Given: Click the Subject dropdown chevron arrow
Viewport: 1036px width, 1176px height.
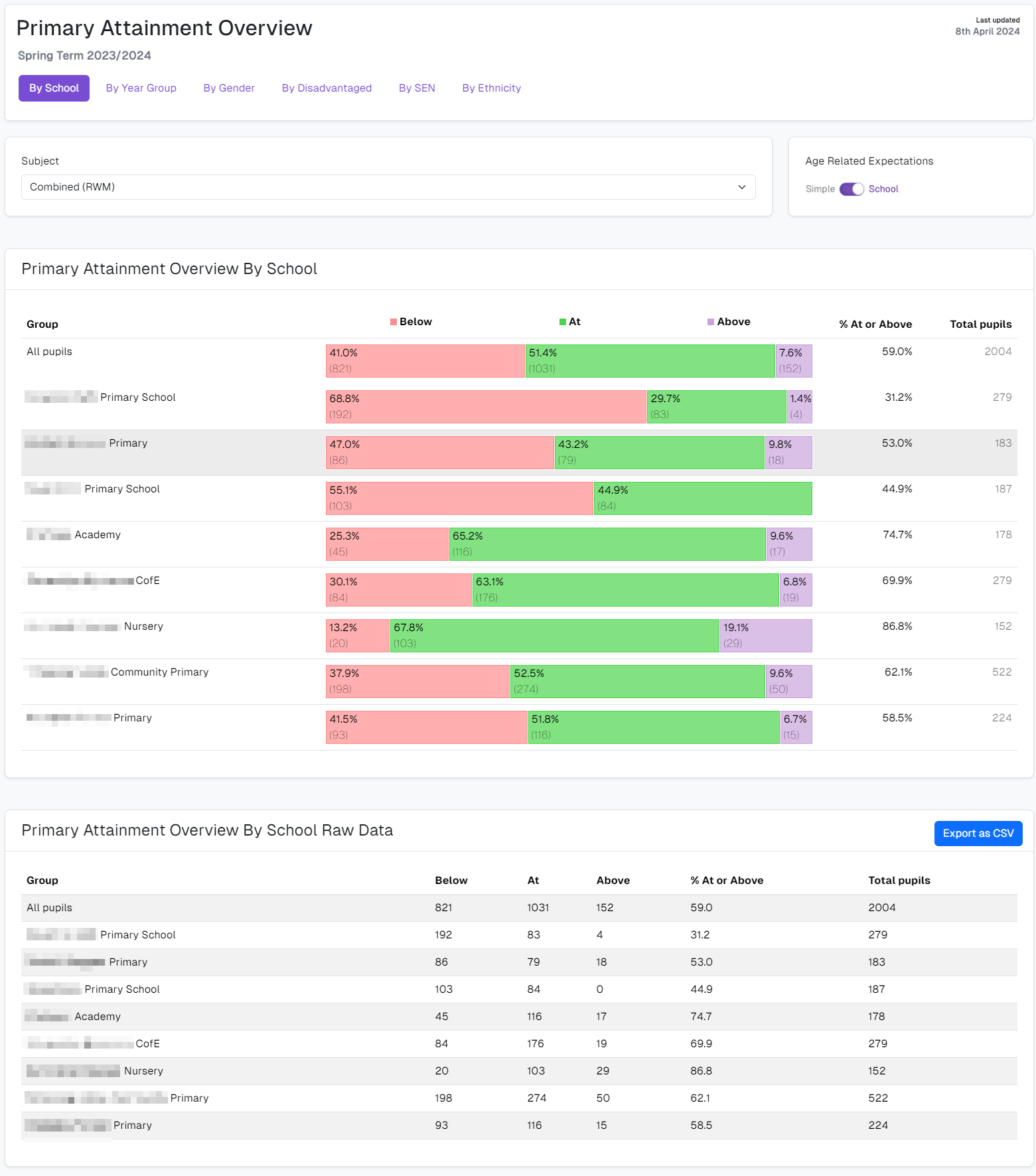Looking at the screenshot, I should 741,187.
